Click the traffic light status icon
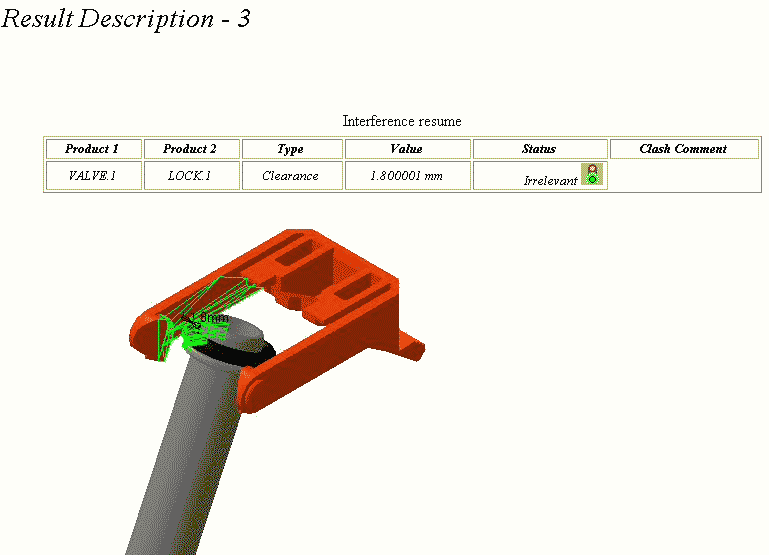Viewport: 769px width, 555px height. [x=592, y=174]
